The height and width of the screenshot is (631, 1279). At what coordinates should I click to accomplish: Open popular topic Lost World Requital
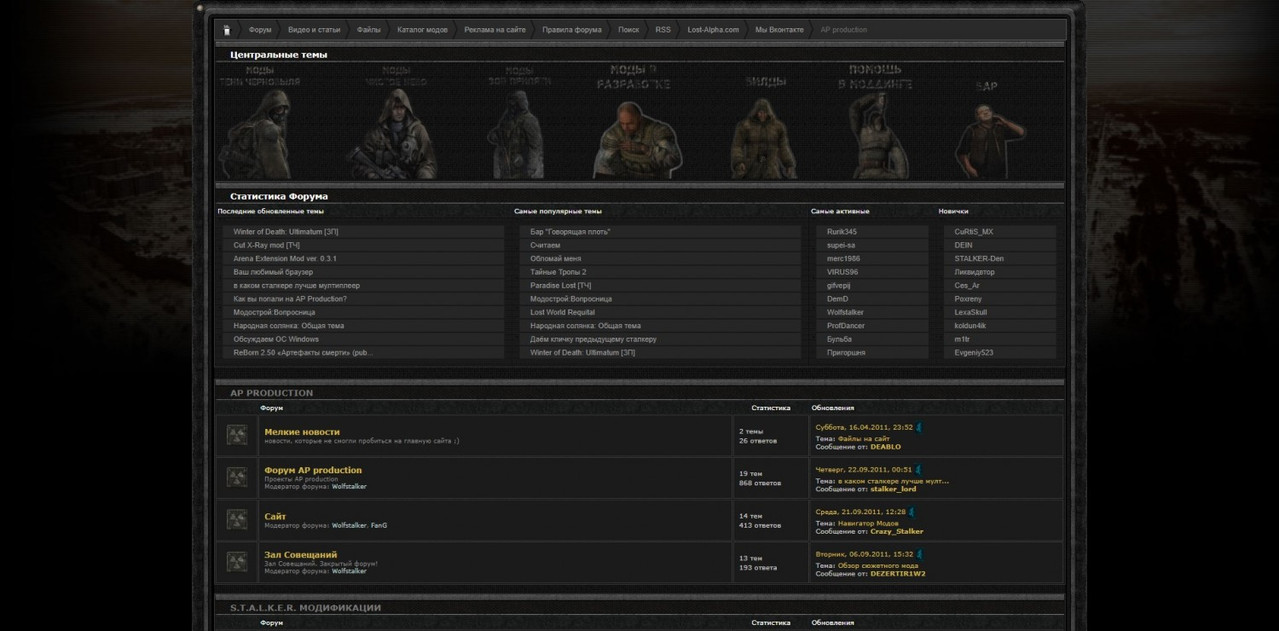[x=562, y=312]
